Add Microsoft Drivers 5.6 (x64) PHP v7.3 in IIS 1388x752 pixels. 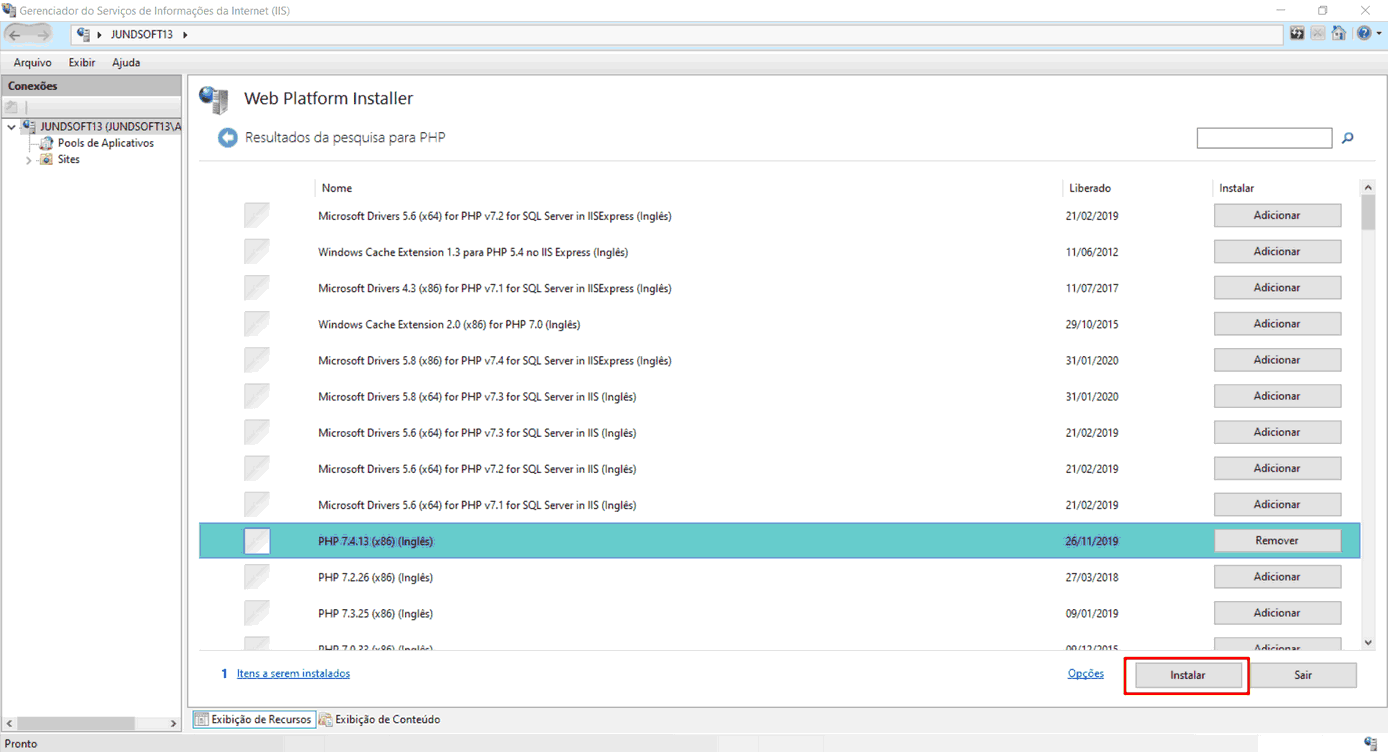coord(1277,432)
